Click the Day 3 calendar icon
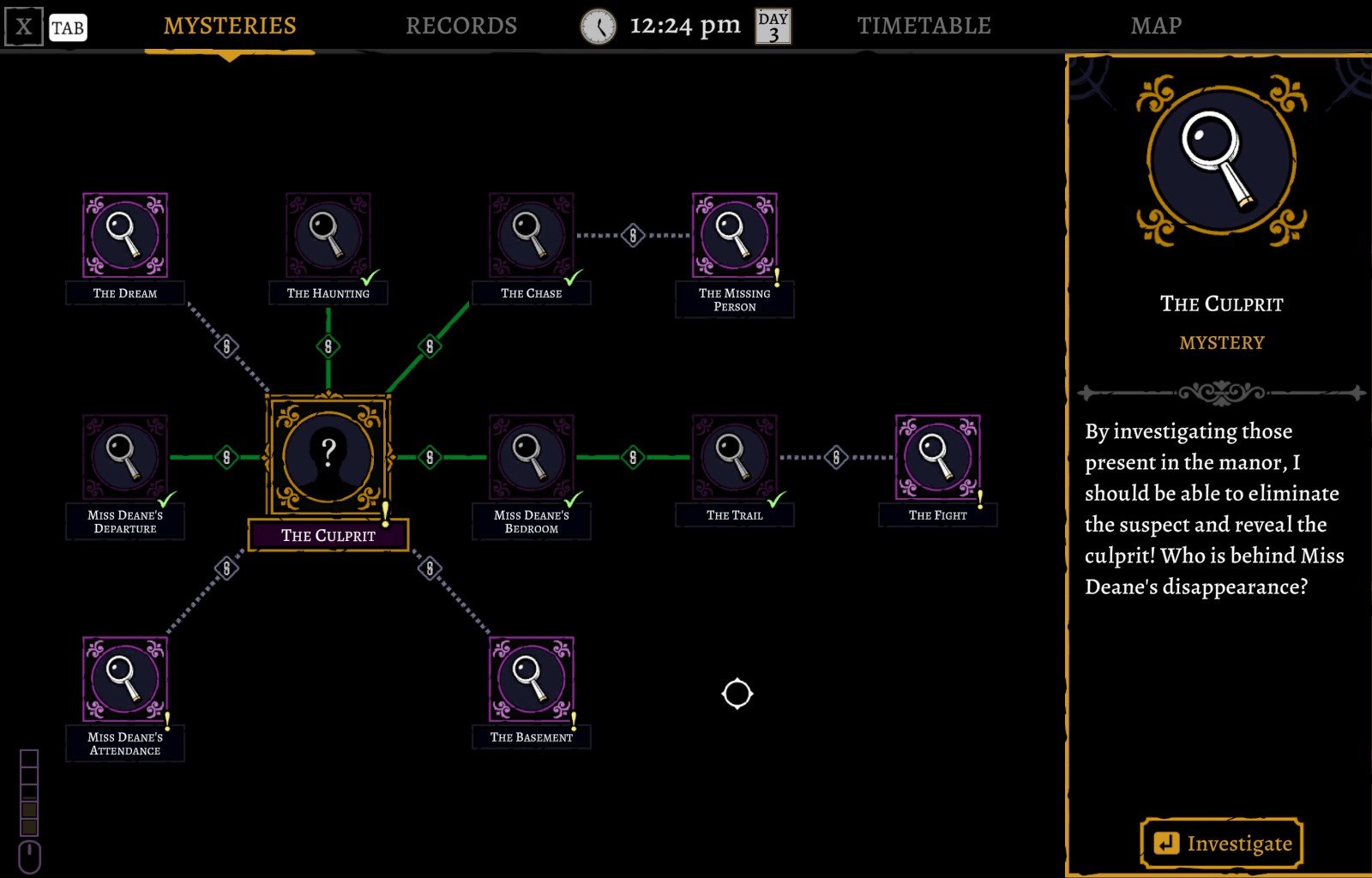The width and height of the screenshot is (1372, 878). coord(773,27)
